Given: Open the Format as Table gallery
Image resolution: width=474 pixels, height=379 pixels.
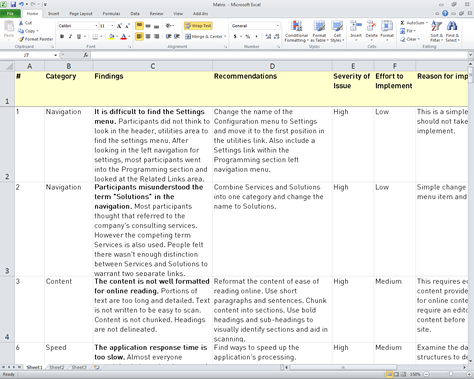Looking at the screenshot, I should point(319,31).
